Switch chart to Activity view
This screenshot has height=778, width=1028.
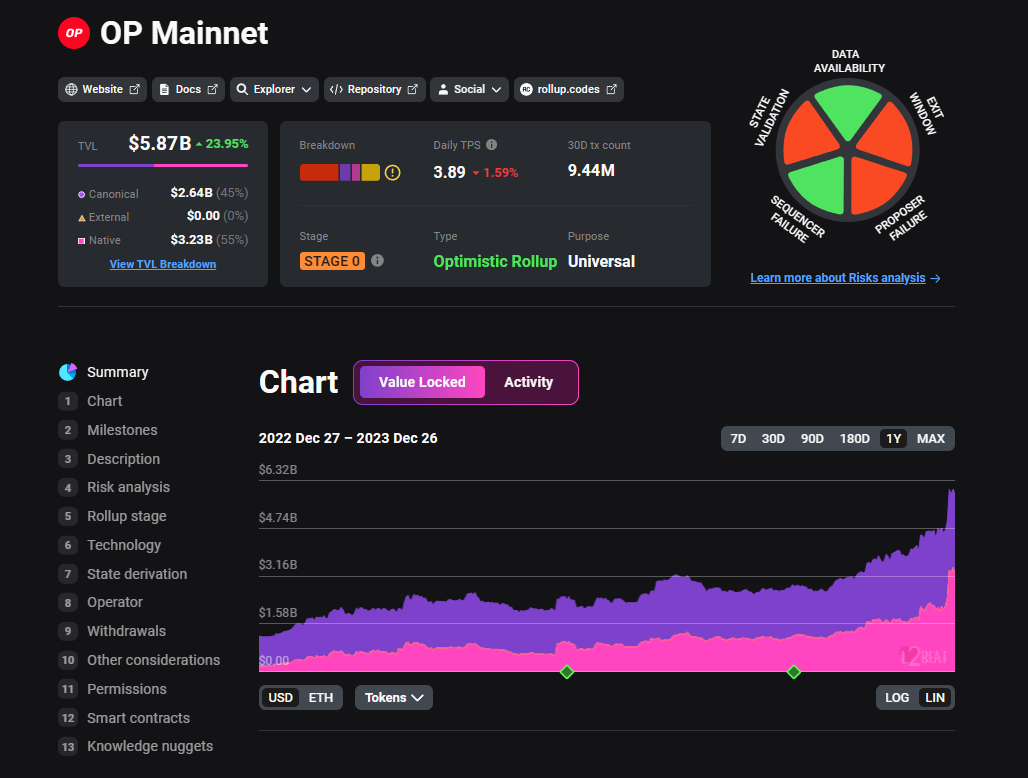tap(528, 382)
